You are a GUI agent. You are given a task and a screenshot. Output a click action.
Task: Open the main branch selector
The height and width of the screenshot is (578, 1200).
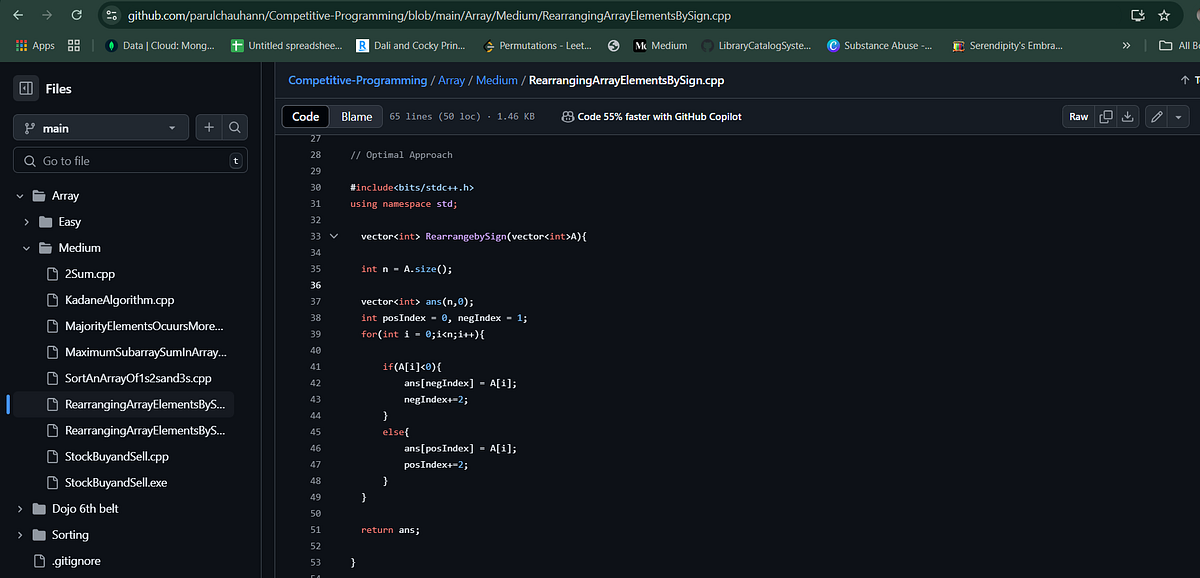pos(100,127)
